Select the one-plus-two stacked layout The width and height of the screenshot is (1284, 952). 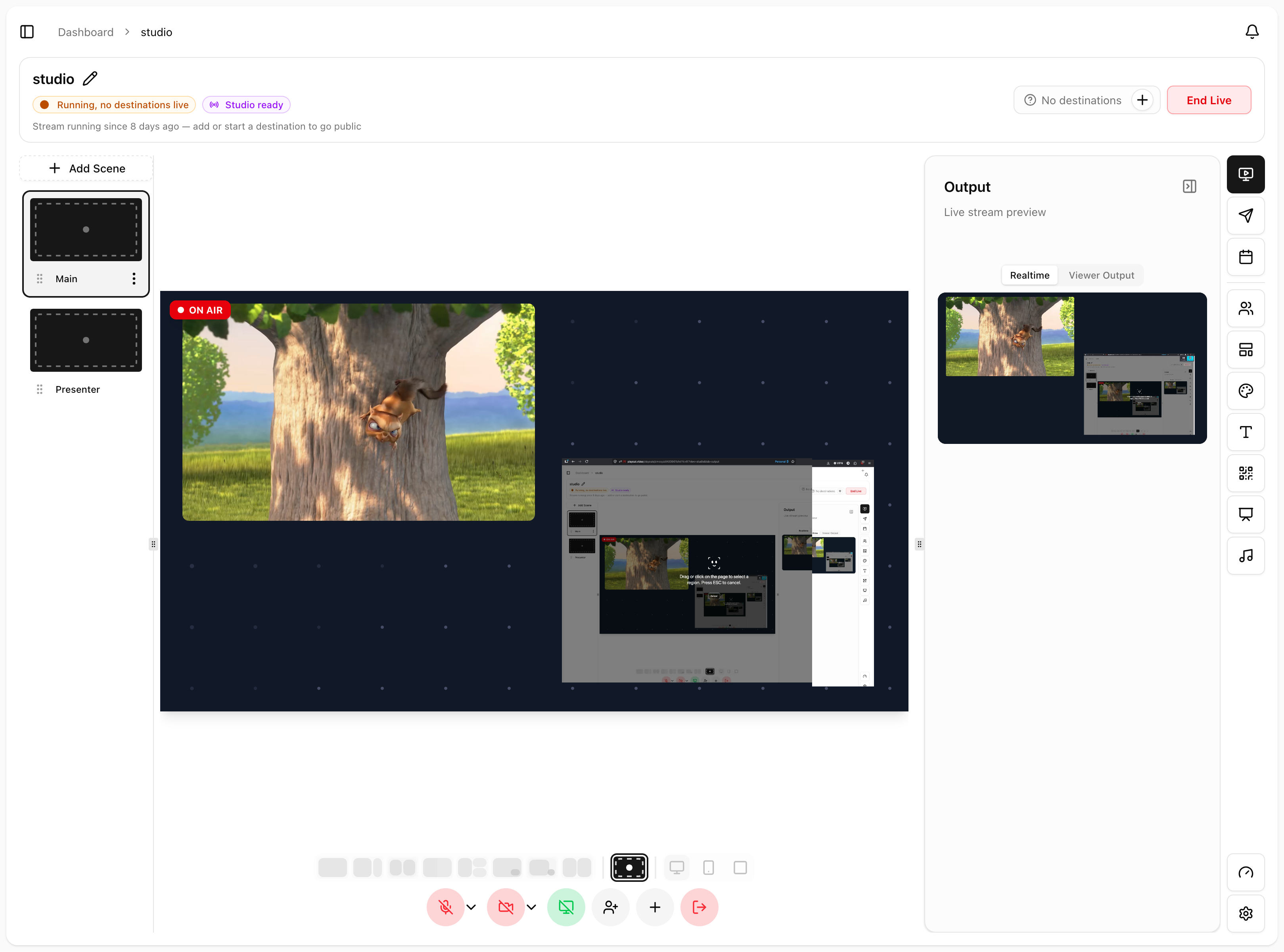pyautogui.click(x=472, y=867)
